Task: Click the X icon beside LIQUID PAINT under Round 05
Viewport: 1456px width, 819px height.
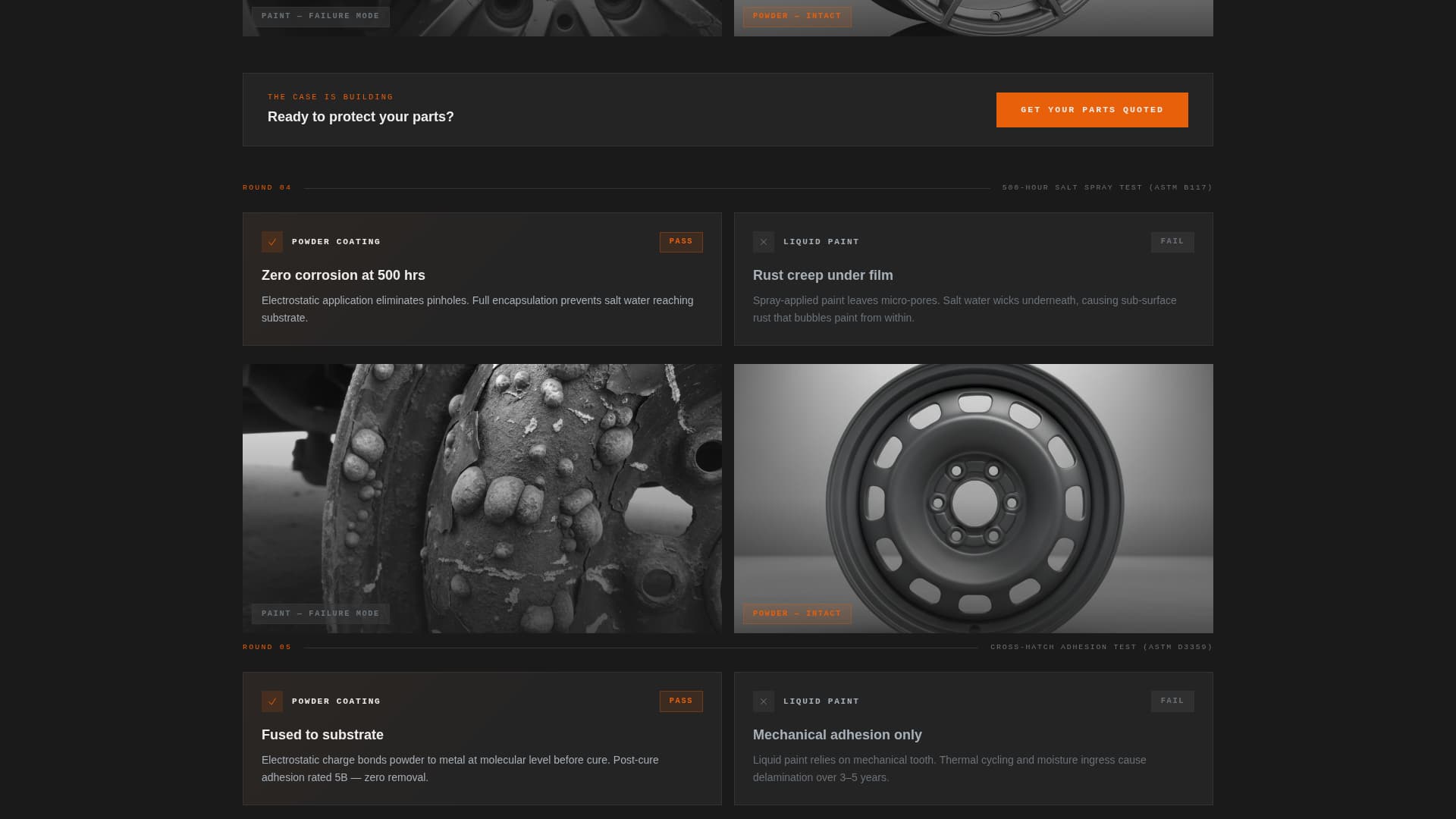Action: pyautogui.click(x=764, y=701)
